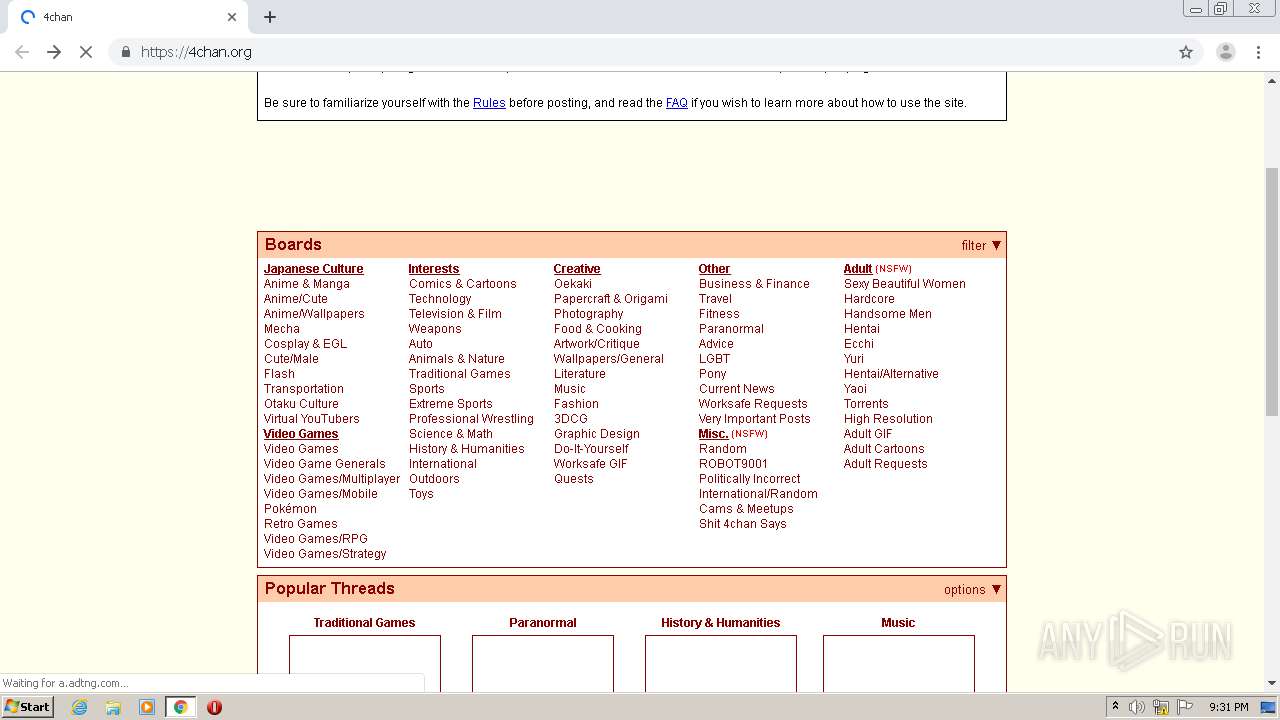Click the scrollbar down arrow

click(1272, 683)
